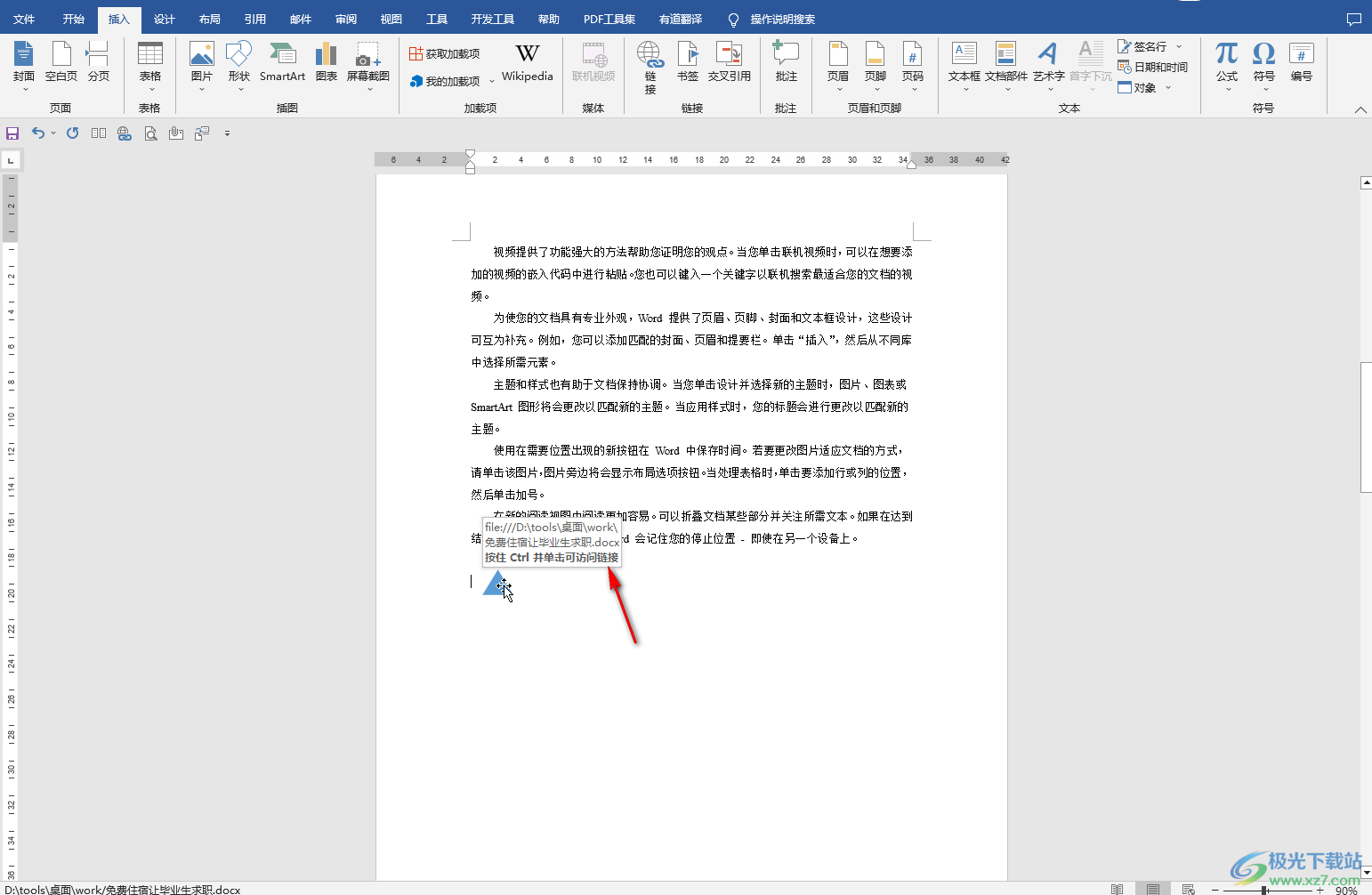
Task: Collapse the ribbon with the chevron
Action: [x=1360, y=109]
